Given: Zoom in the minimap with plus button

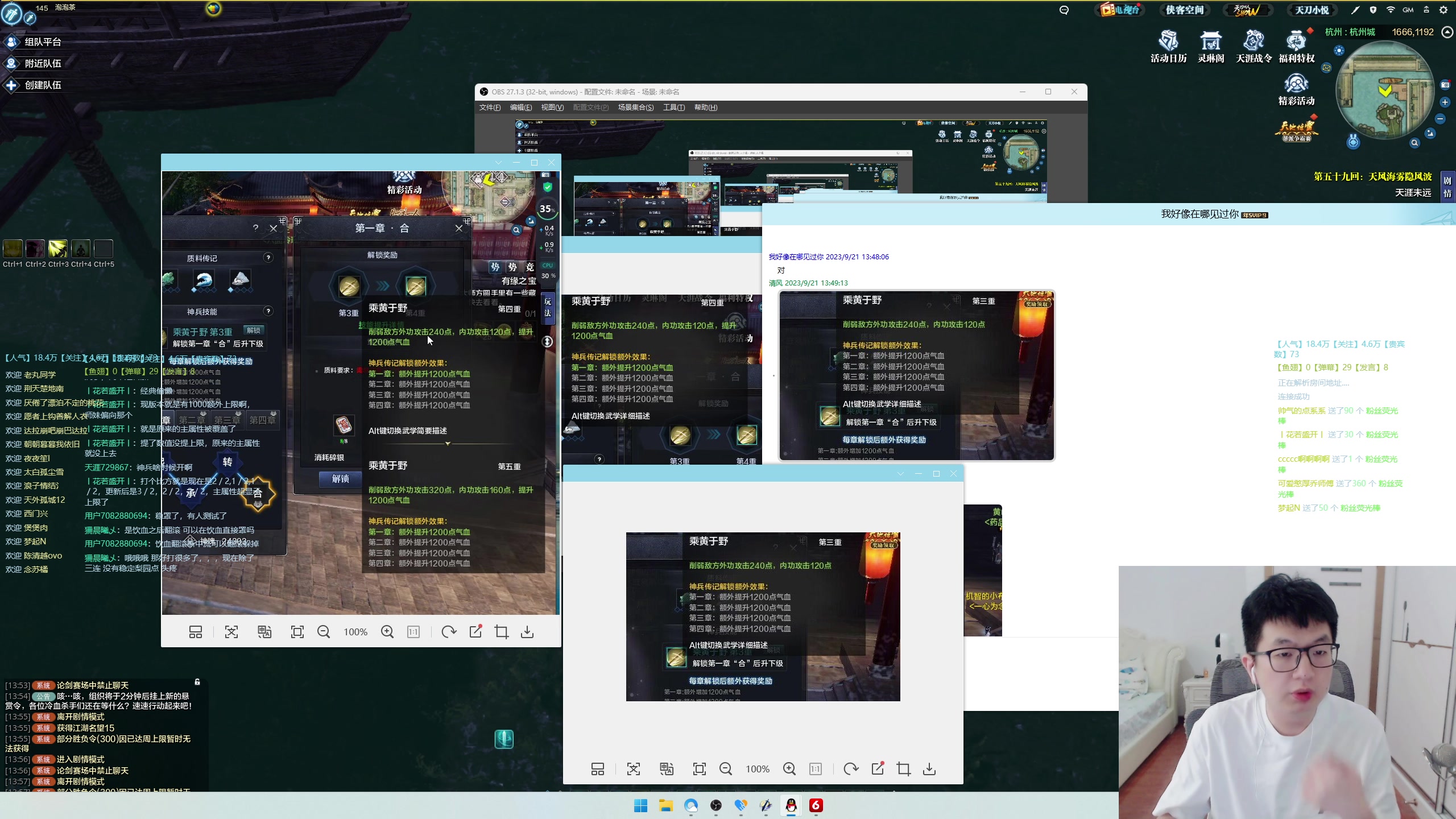Looking at the screenshot, I should 1445,102.
